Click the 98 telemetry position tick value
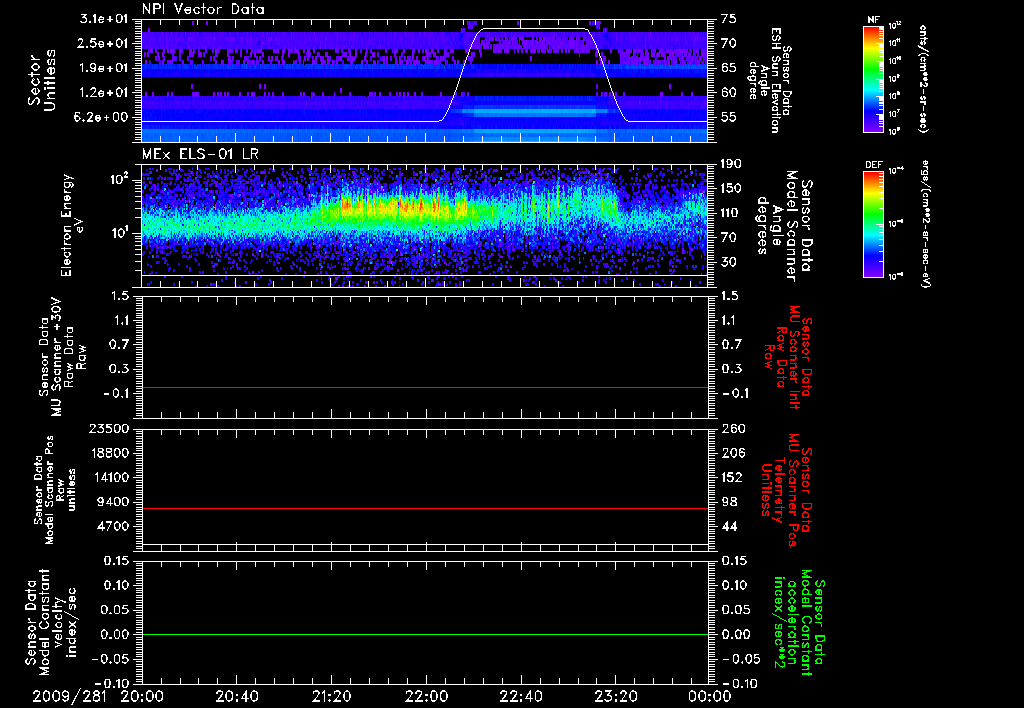 pos(729,502)
